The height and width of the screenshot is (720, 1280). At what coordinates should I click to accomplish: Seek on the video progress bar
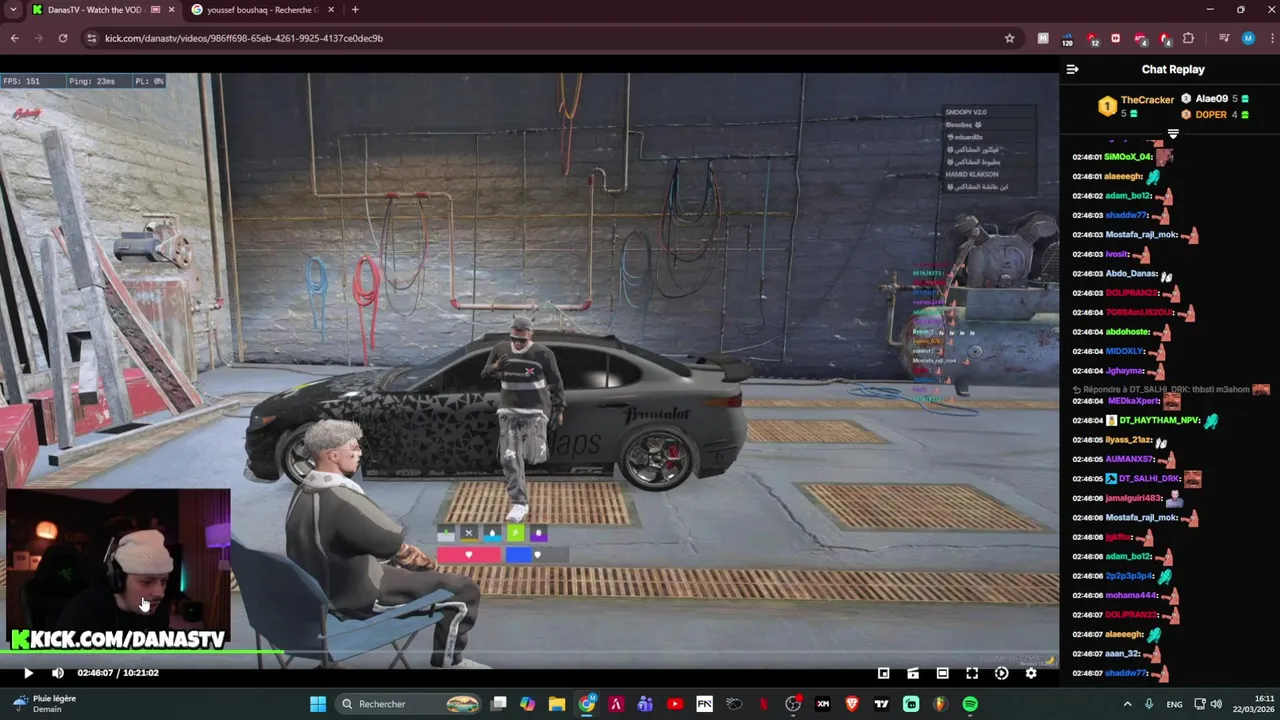529,653
